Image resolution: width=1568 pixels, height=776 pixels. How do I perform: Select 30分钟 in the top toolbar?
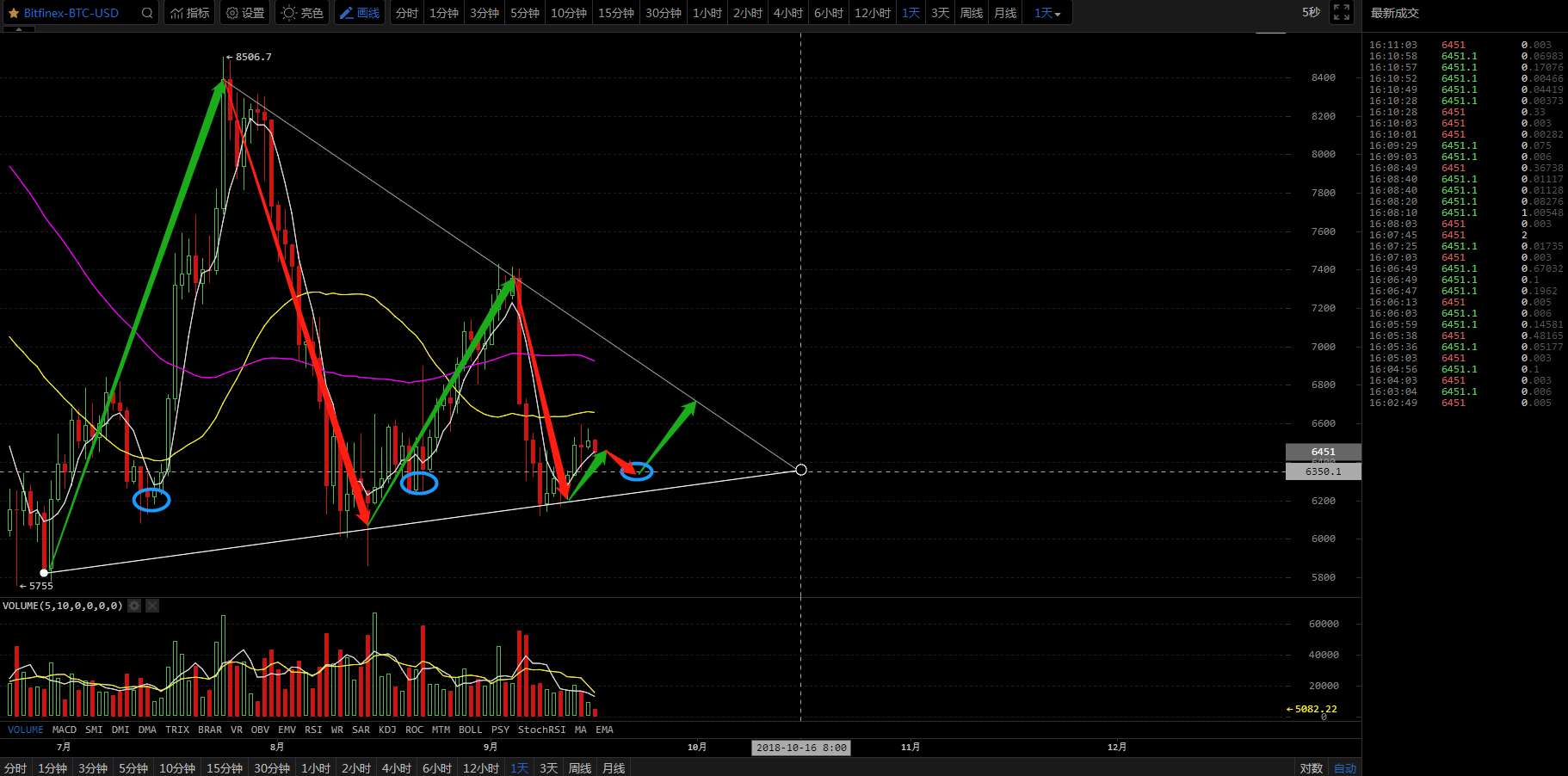pos(664,13)
